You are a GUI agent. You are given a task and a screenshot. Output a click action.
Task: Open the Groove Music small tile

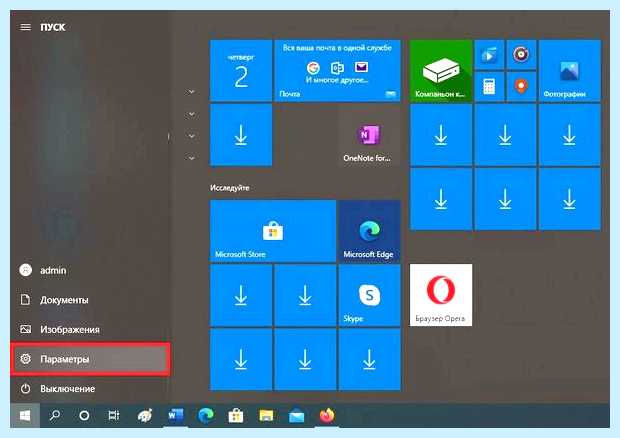pos(521,55)
